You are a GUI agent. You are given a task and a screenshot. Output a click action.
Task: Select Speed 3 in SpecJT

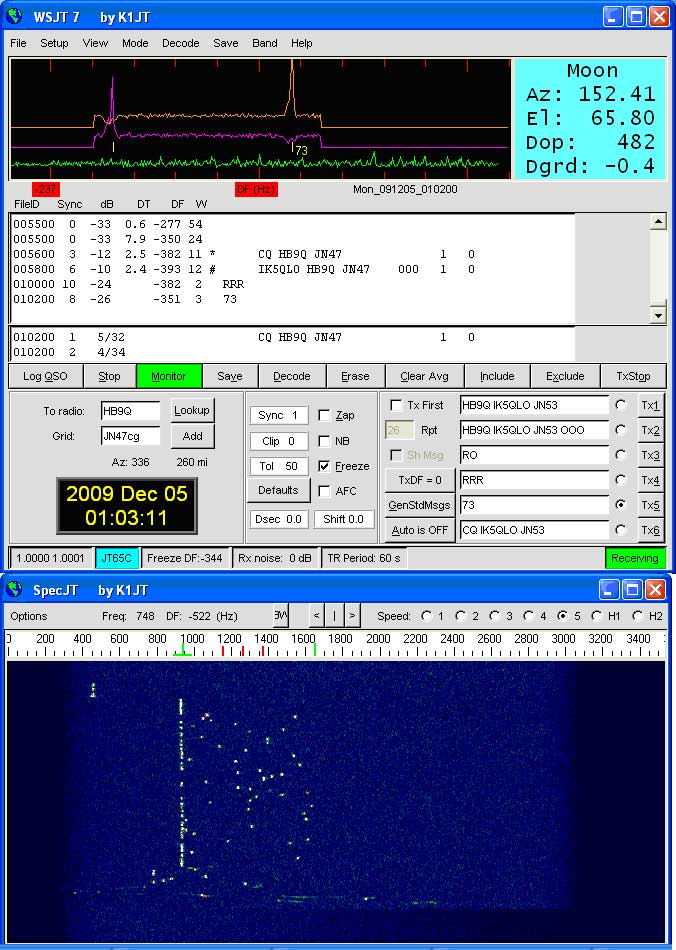(x=494, y=616)
